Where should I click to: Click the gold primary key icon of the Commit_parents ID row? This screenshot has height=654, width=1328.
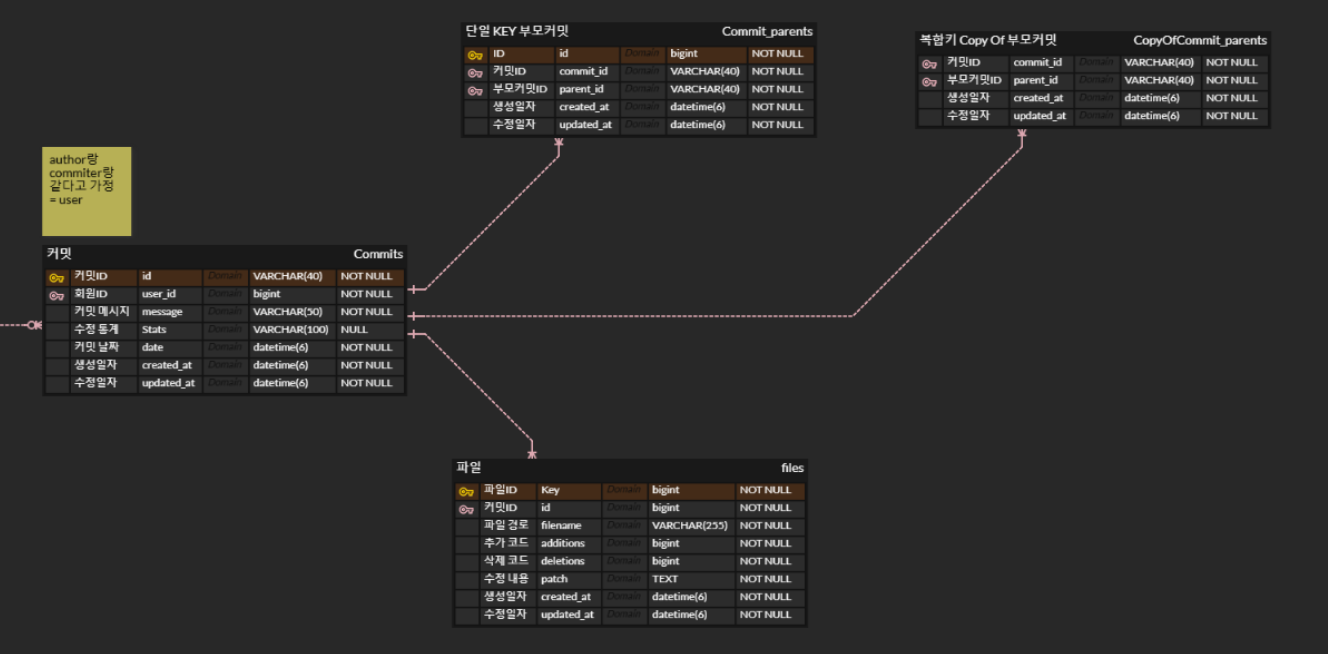coord(475,55)
